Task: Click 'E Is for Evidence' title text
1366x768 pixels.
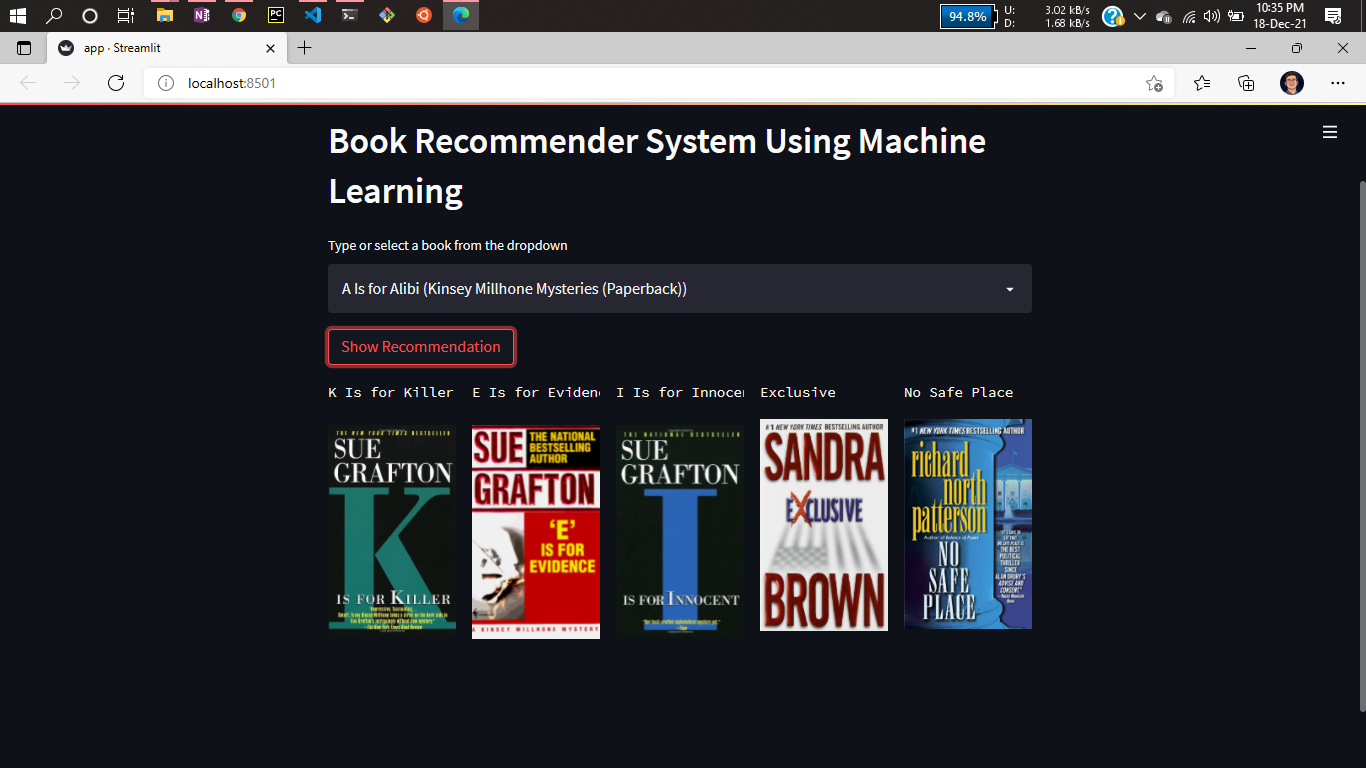Action: pyautogui.click(x=536, y=392)
